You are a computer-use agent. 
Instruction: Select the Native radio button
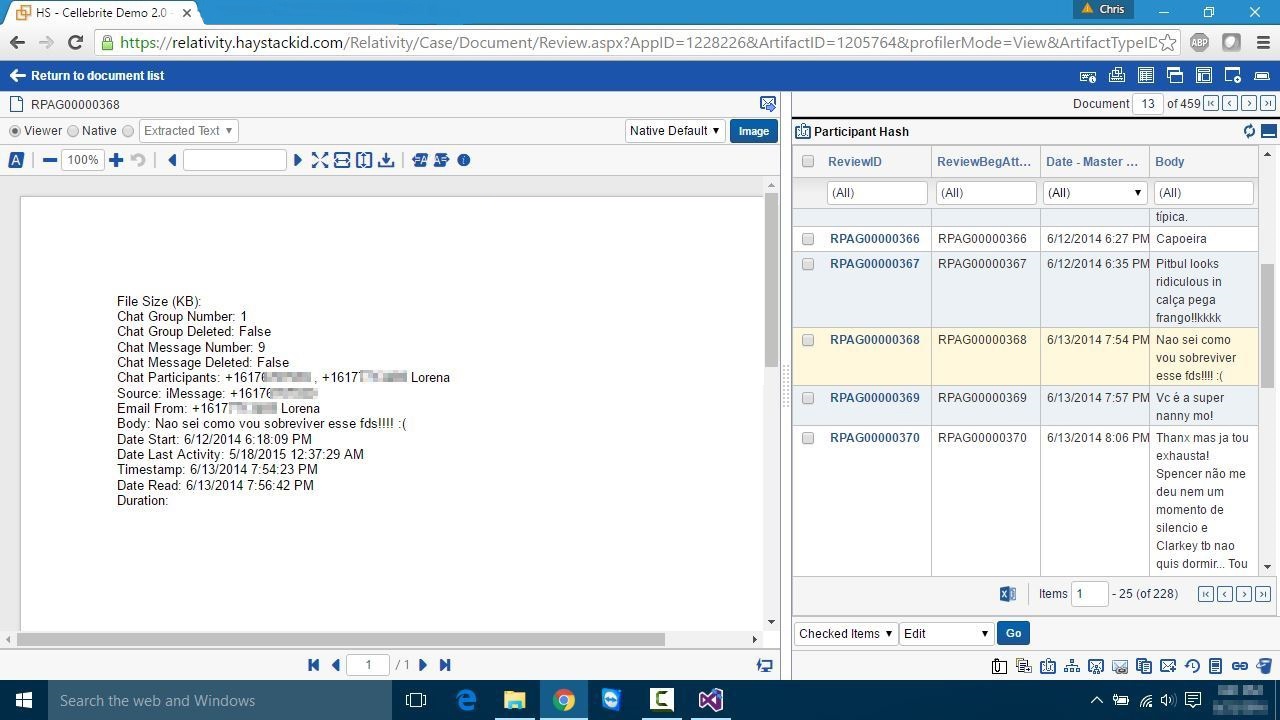click(x=71, y=130)
